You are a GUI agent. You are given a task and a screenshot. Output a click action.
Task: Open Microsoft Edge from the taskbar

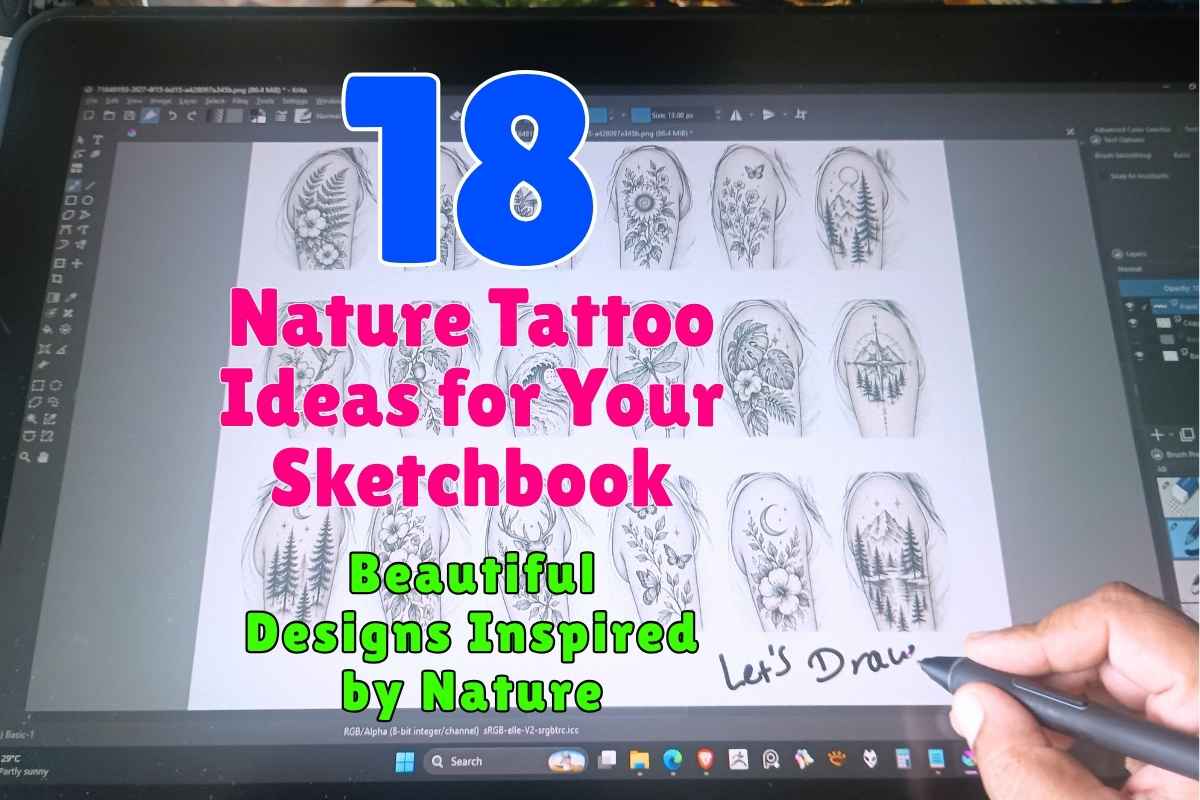click(672, 761)
